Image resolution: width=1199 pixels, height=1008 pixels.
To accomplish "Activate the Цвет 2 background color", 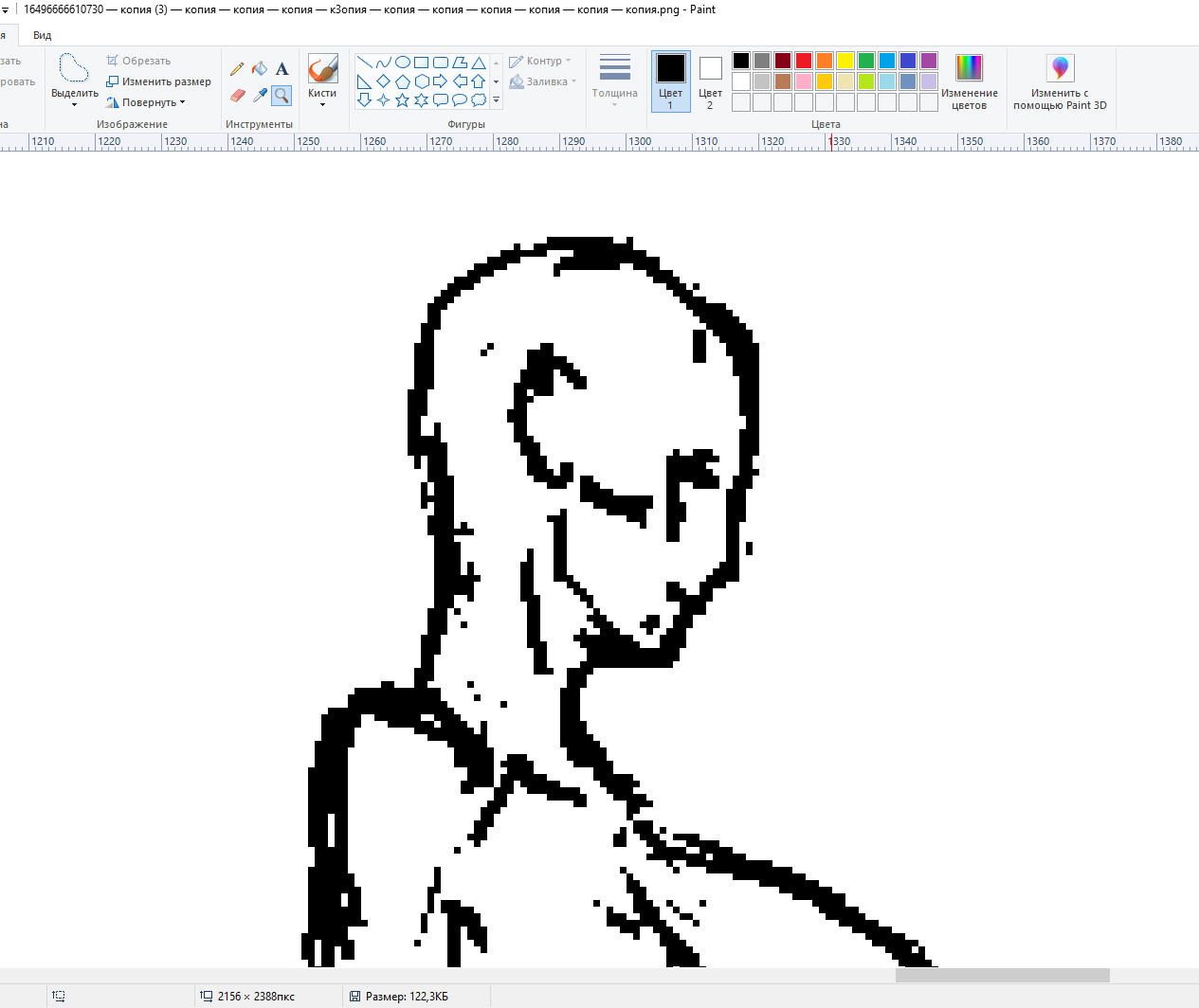I will 710,81.
